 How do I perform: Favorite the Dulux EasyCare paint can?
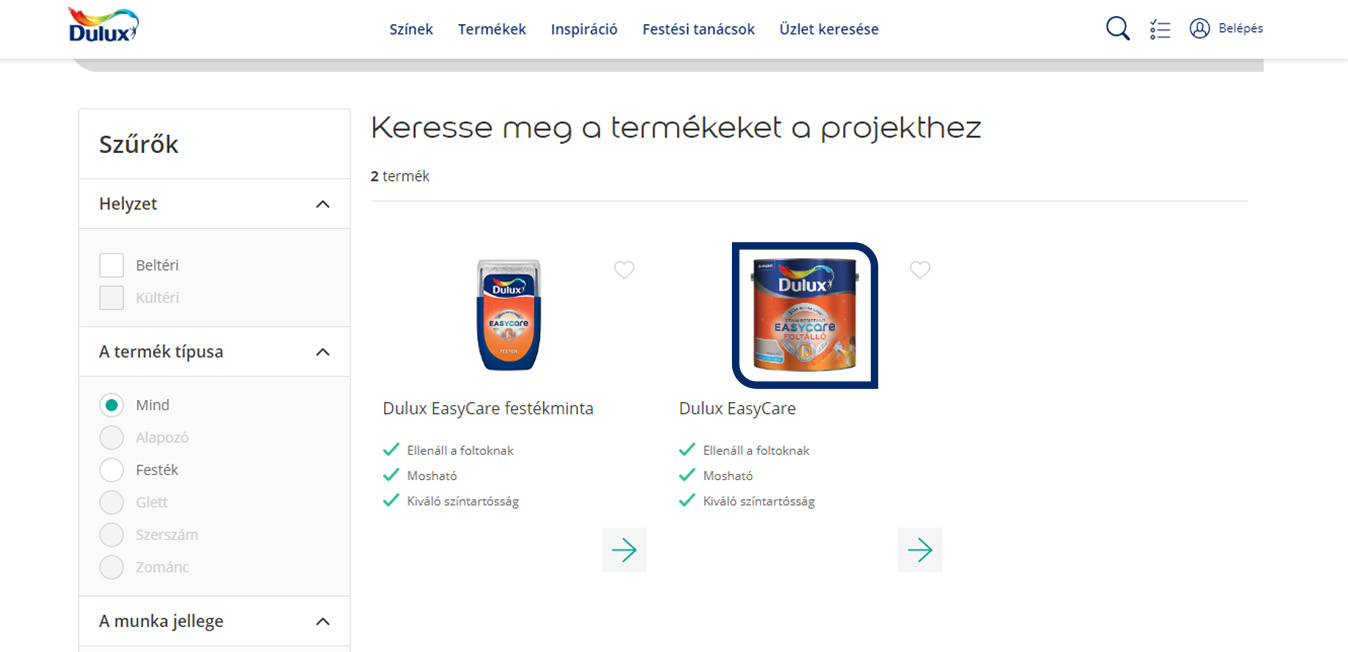[920, 270]
